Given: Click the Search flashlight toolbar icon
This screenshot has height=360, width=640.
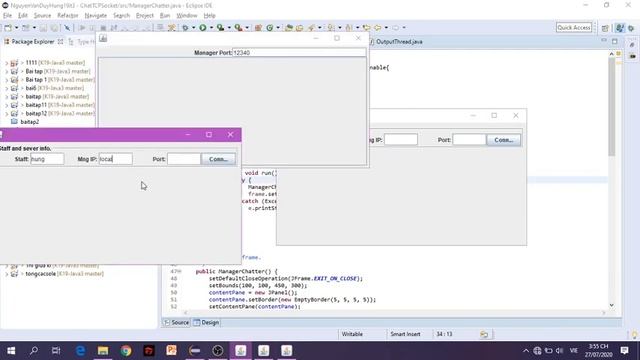Looking at the screenshot, I should coord(312,28).
